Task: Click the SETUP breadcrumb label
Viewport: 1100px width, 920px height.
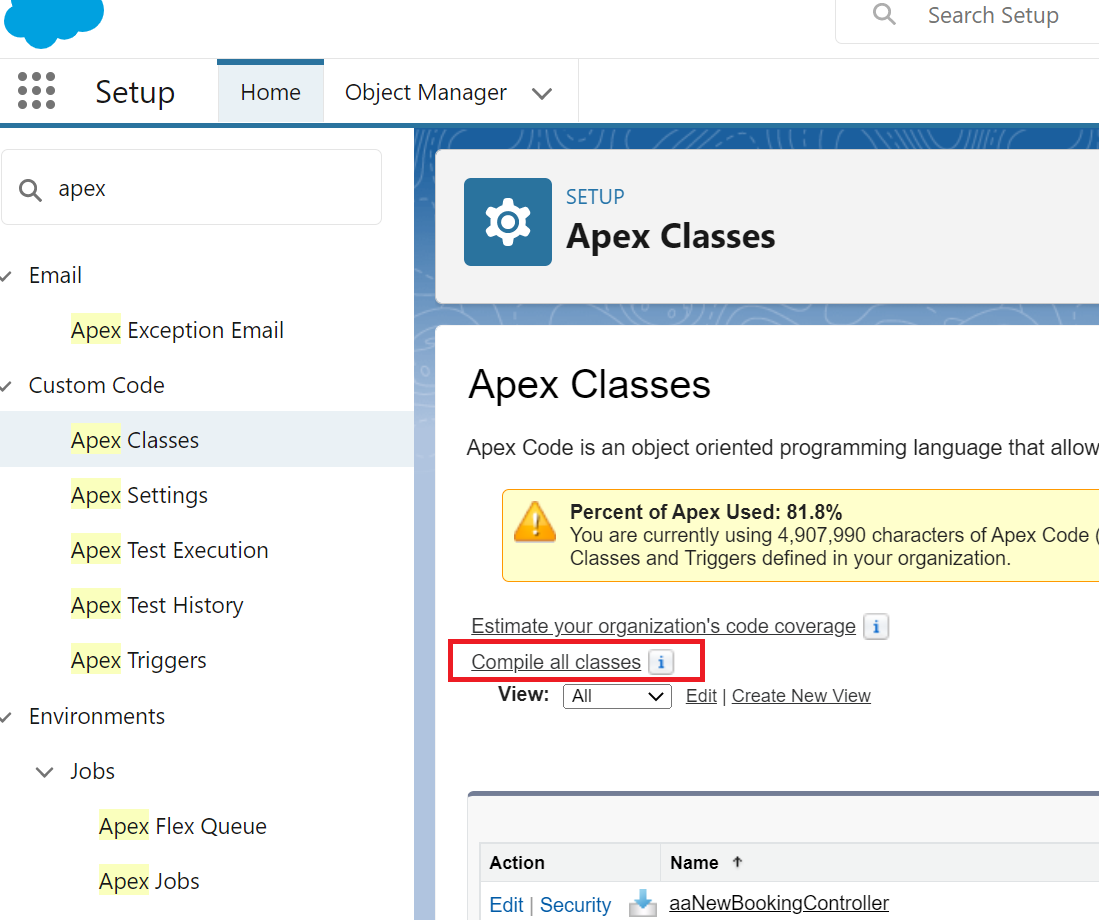Action: (595, 197)
